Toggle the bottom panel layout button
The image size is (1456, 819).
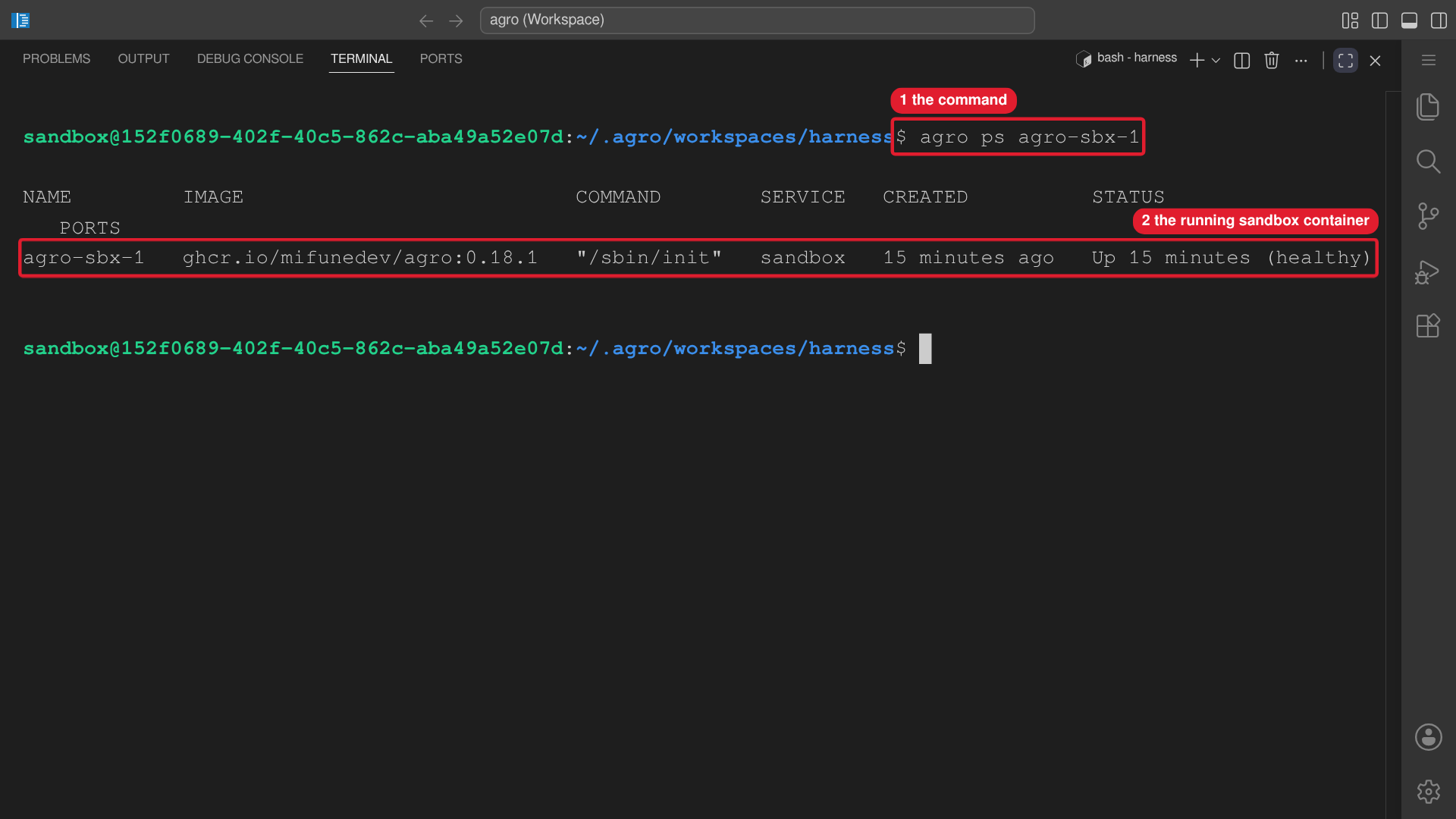pyautogui.click(x=1409, y=20)
